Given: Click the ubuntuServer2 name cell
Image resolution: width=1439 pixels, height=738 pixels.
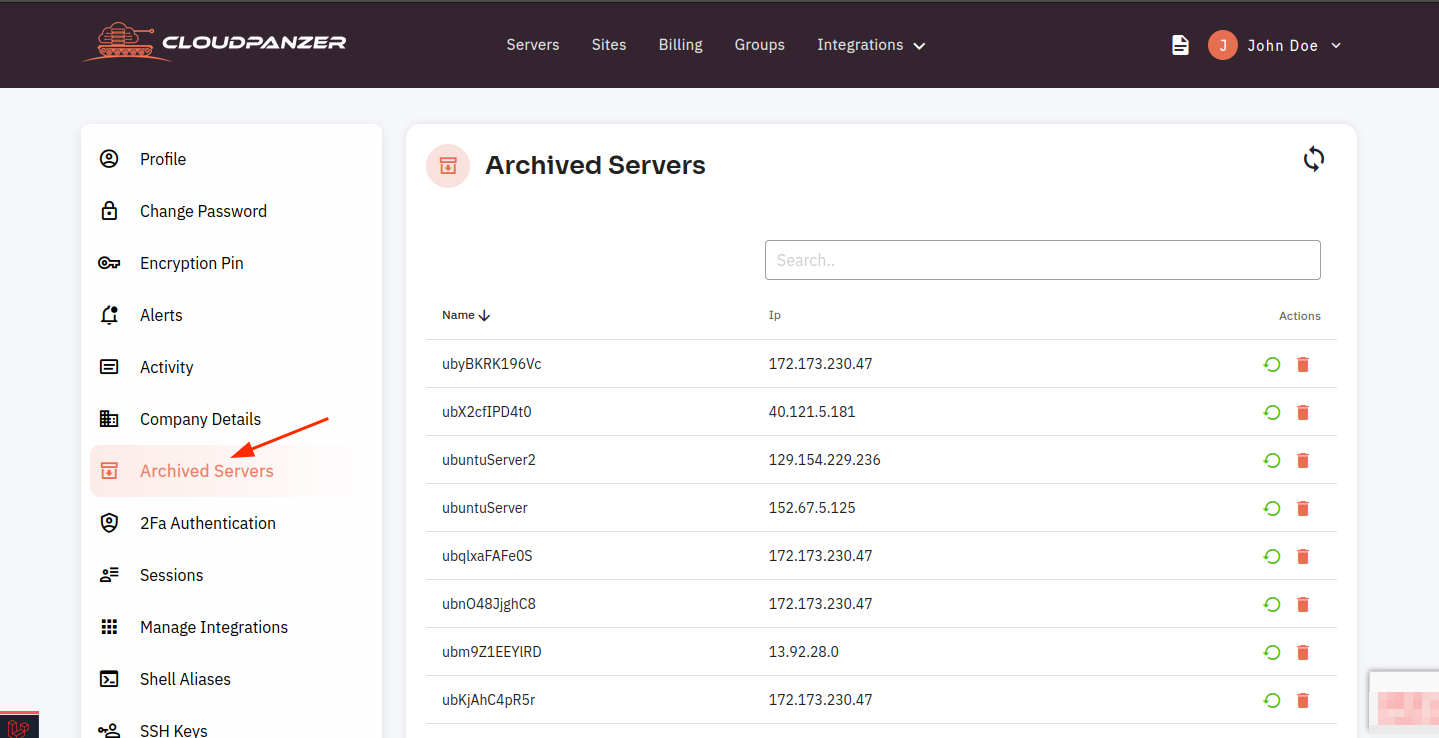Looking at the screenshot, I should tap(489, 460).
